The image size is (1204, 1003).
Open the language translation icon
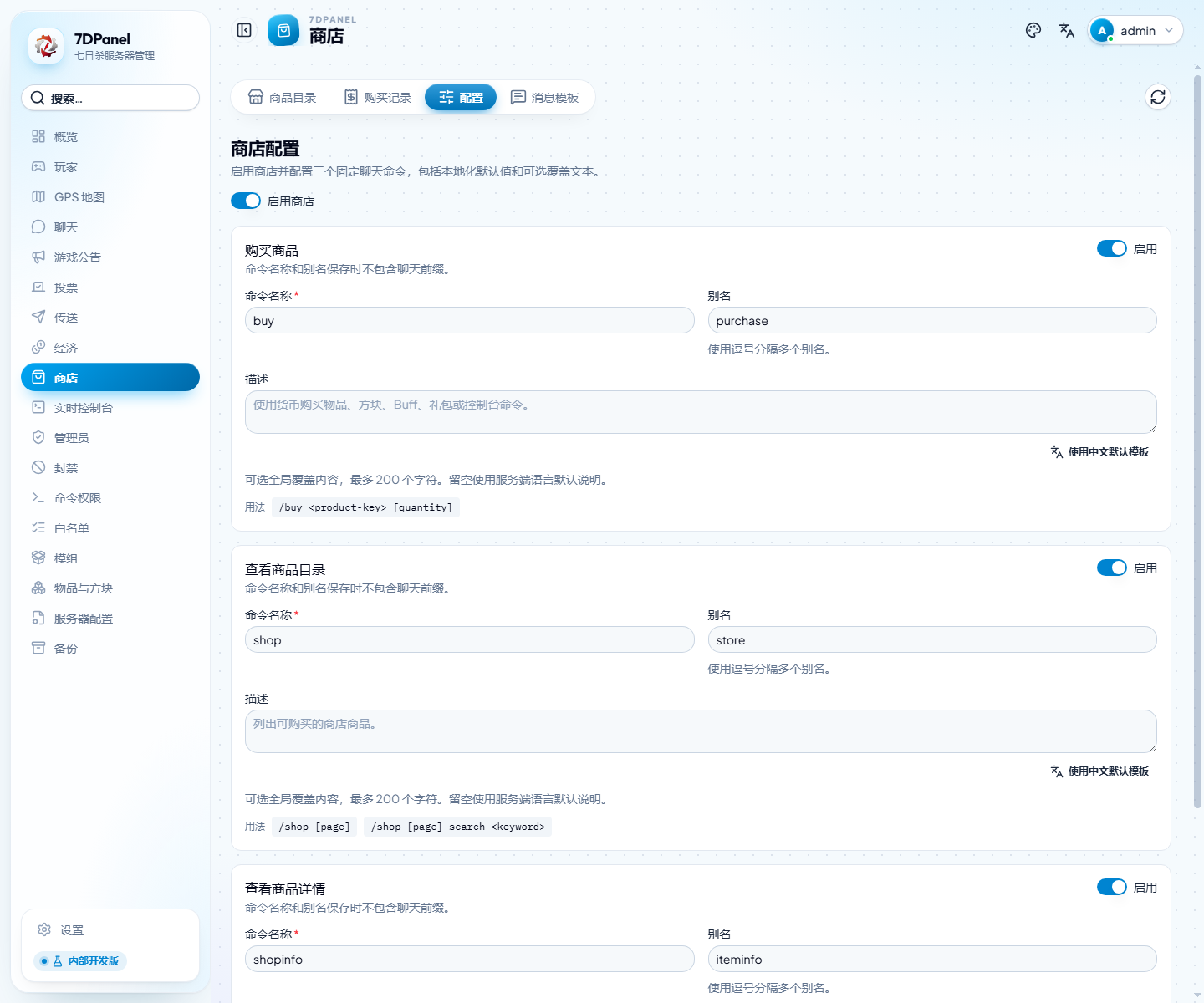1067,30
